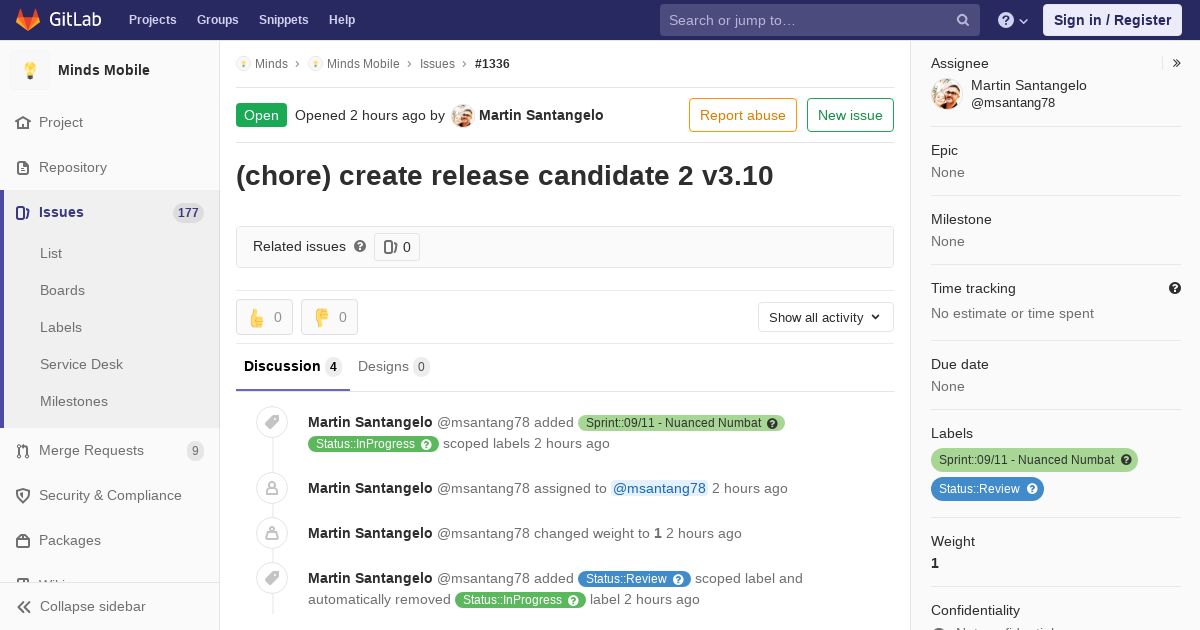The image size is (1200, 630).
Task: Click the Security & Compliance shield icon
Action: pyautogui.click(x=23, y=496)
